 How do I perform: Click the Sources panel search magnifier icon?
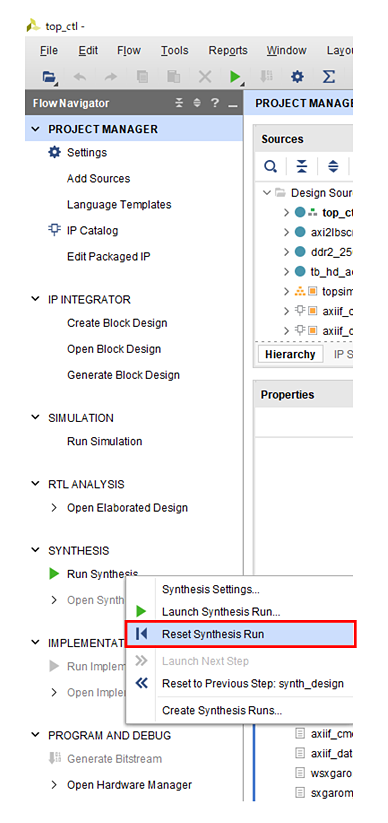pos(270,166)
